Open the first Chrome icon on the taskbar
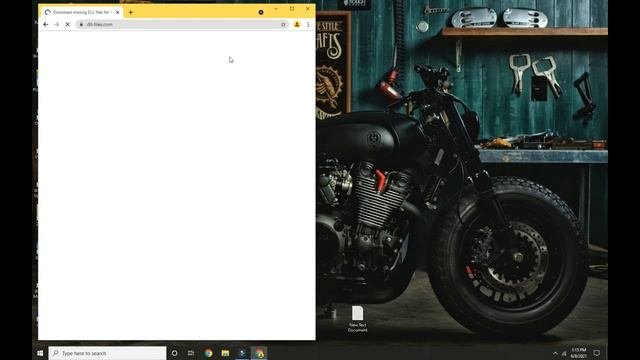Viewport: 640px width, 360px height. point(209,353)
